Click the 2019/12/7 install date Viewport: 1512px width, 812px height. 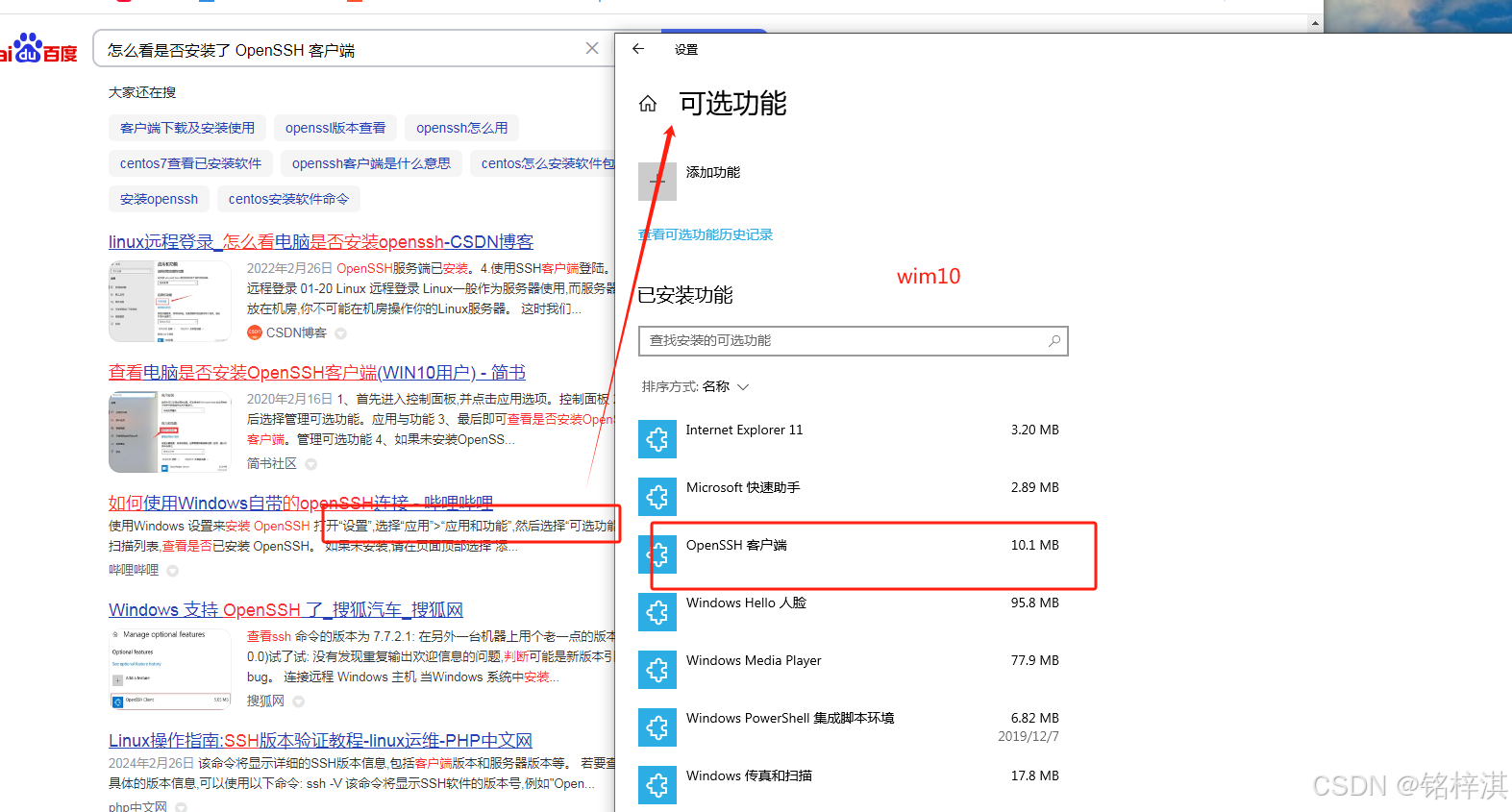(x=1028, y=736)
